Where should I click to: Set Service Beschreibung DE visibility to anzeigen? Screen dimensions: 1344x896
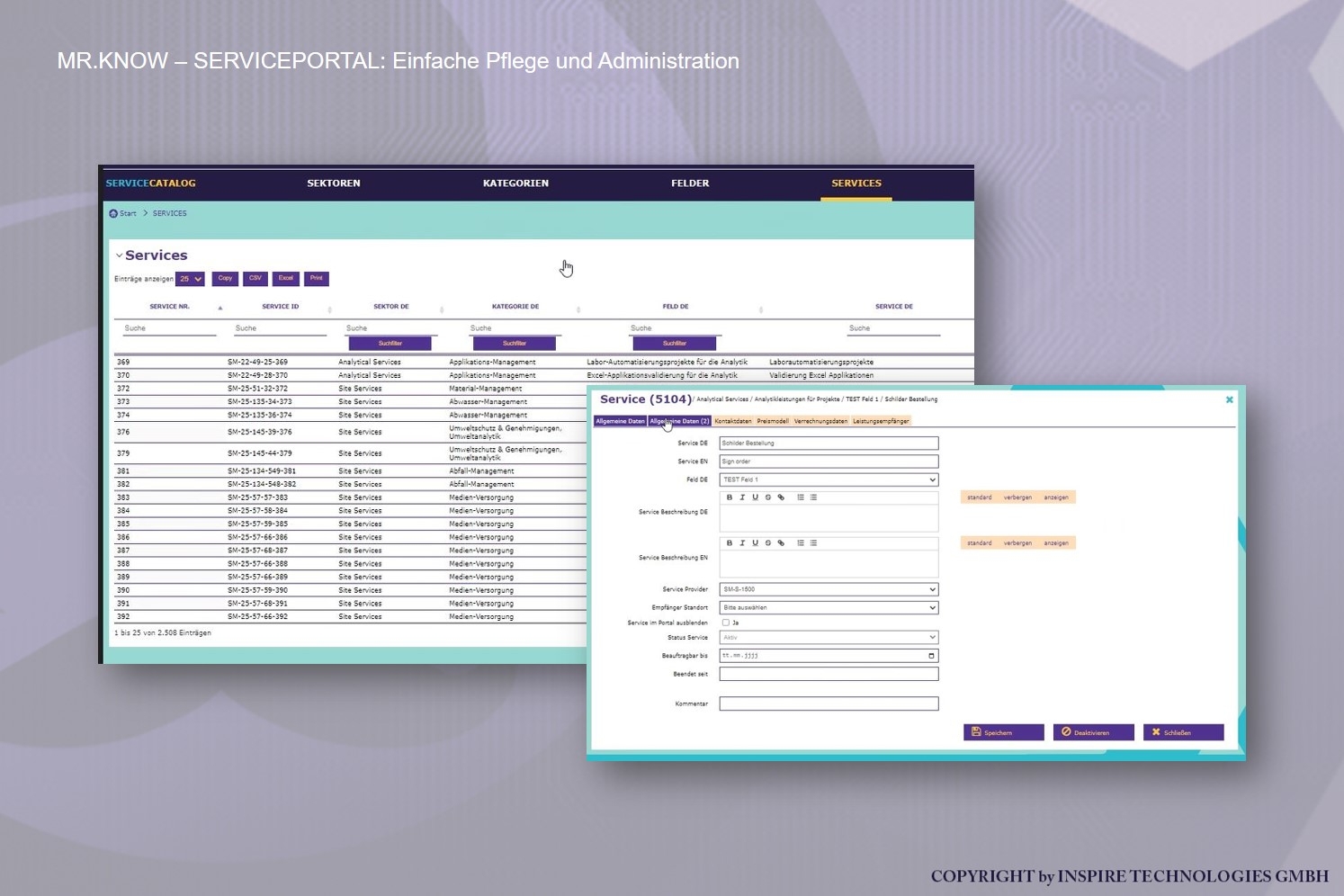click(1056, 497)
